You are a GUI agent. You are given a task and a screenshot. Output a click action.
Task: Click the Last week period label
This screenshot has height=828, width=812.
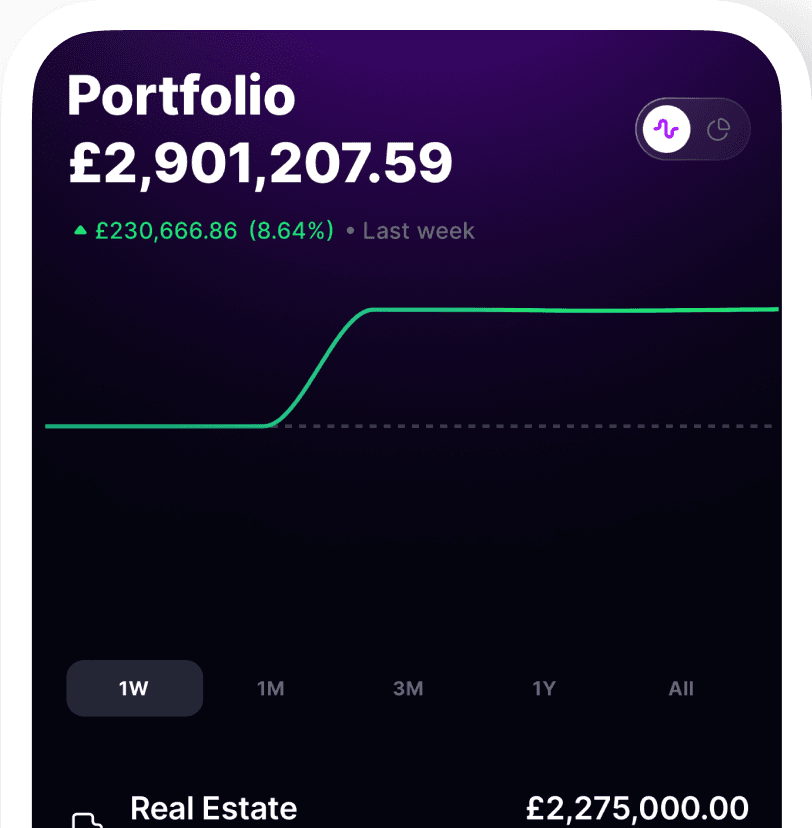418,231
